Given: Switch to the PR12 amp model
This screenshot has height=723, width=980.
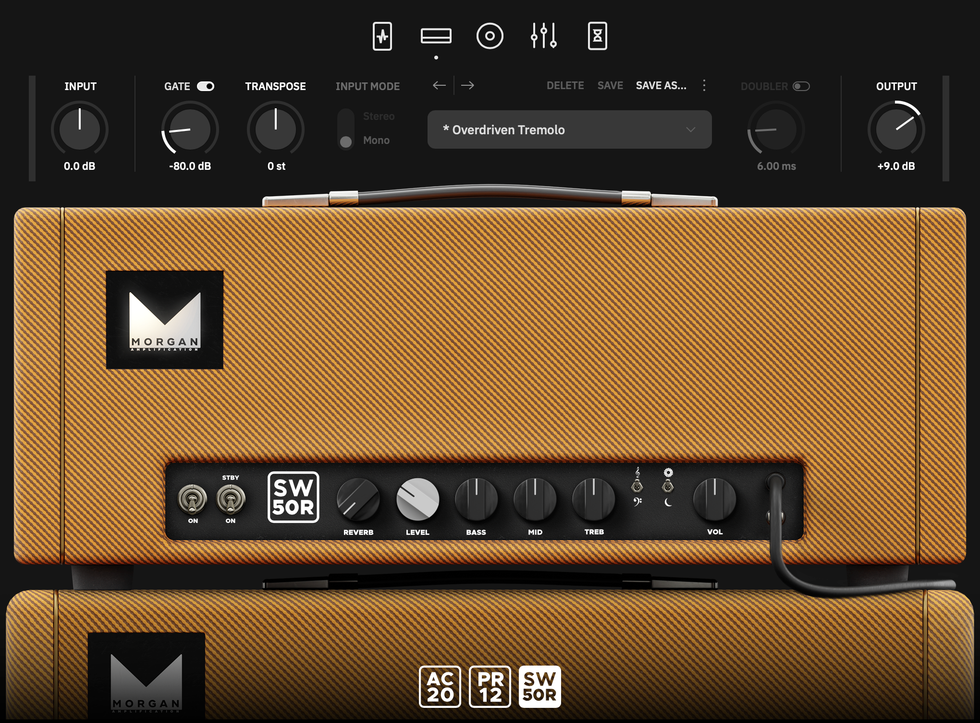Looking at the screenshot, I should (x=489, y=687).
